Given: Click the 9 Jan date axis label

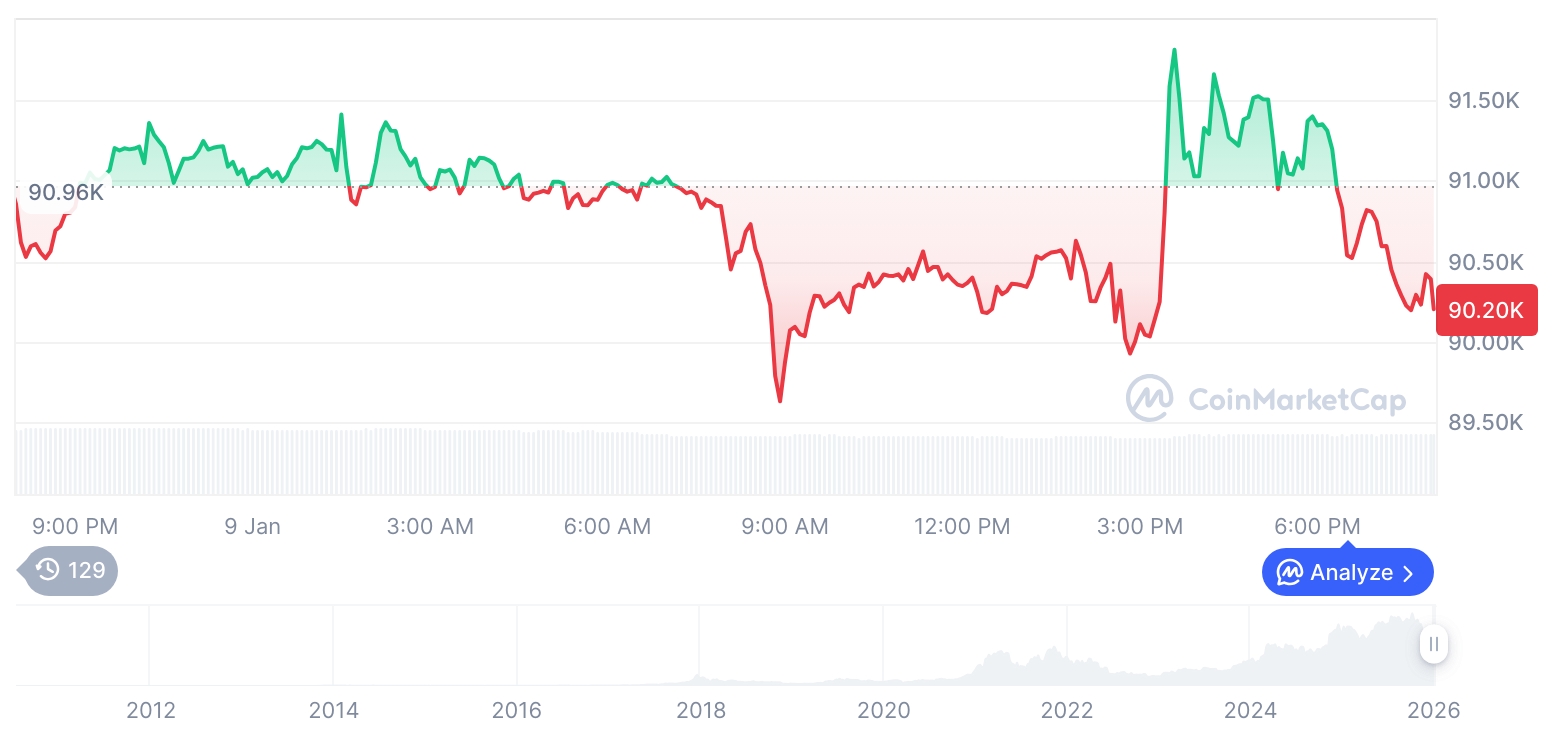Looking at the screenshot, I should coord(253,526).
